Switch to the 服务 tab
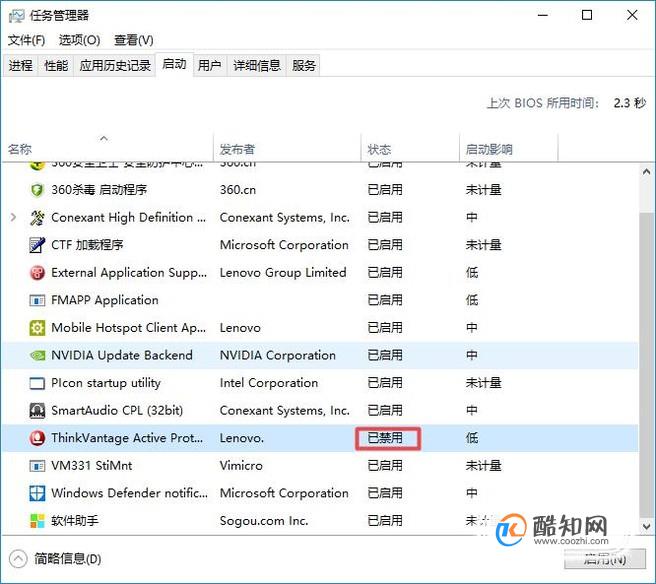This screenshot has height=584, width=656. (x=304, y=65)
